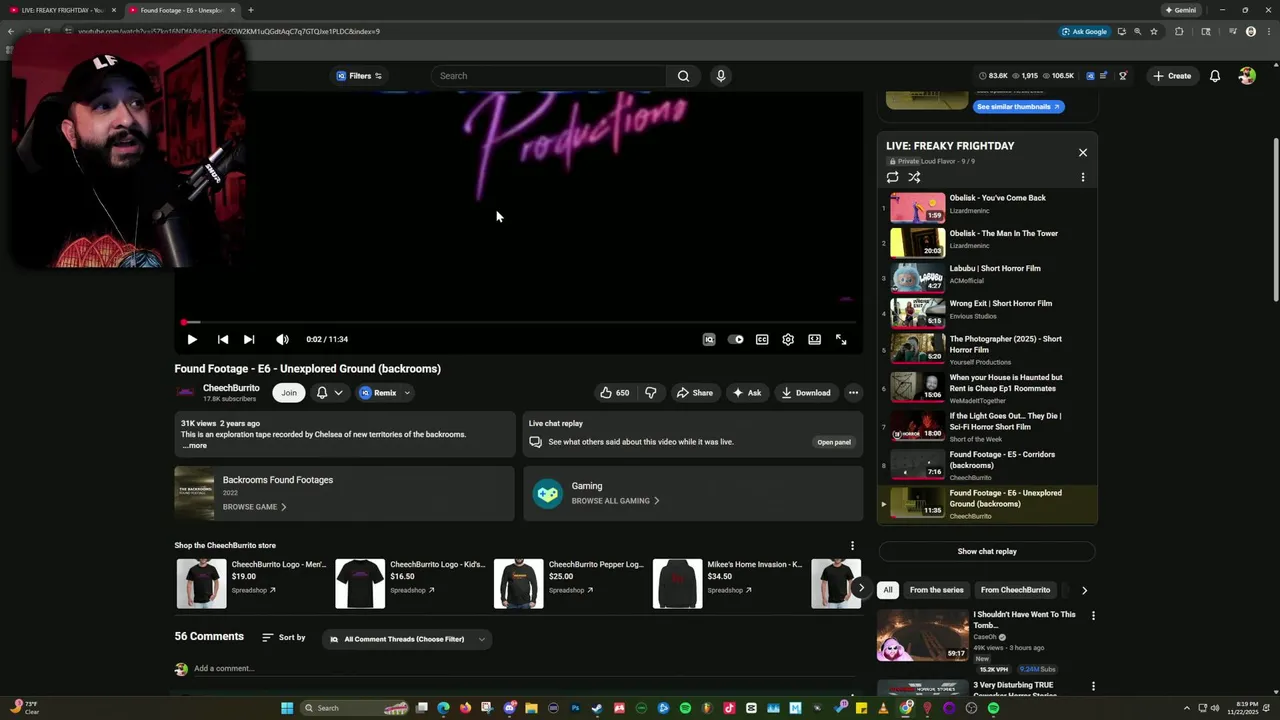Open the Windows Start menu

287,708
